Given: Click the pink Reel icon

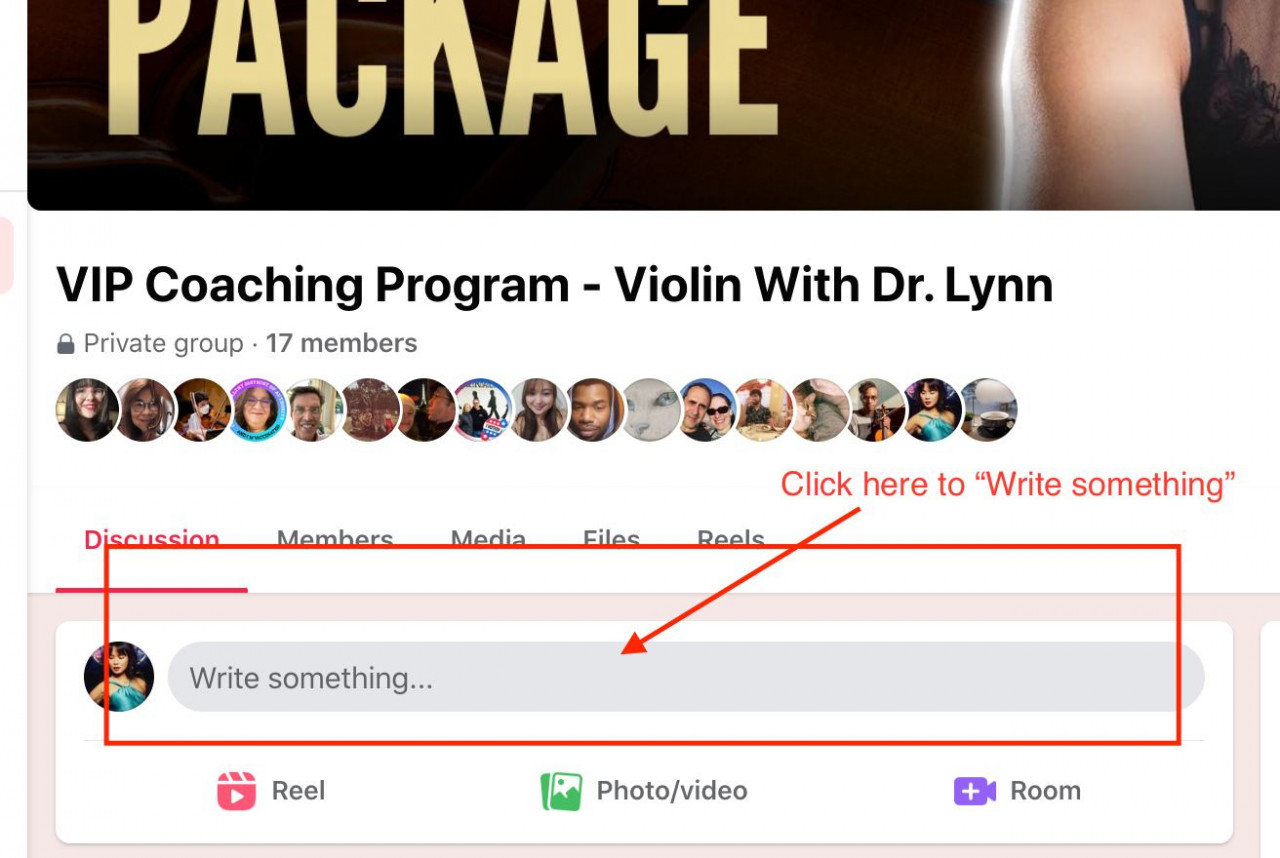Looking at the screenshot, I should coord(237,790).
